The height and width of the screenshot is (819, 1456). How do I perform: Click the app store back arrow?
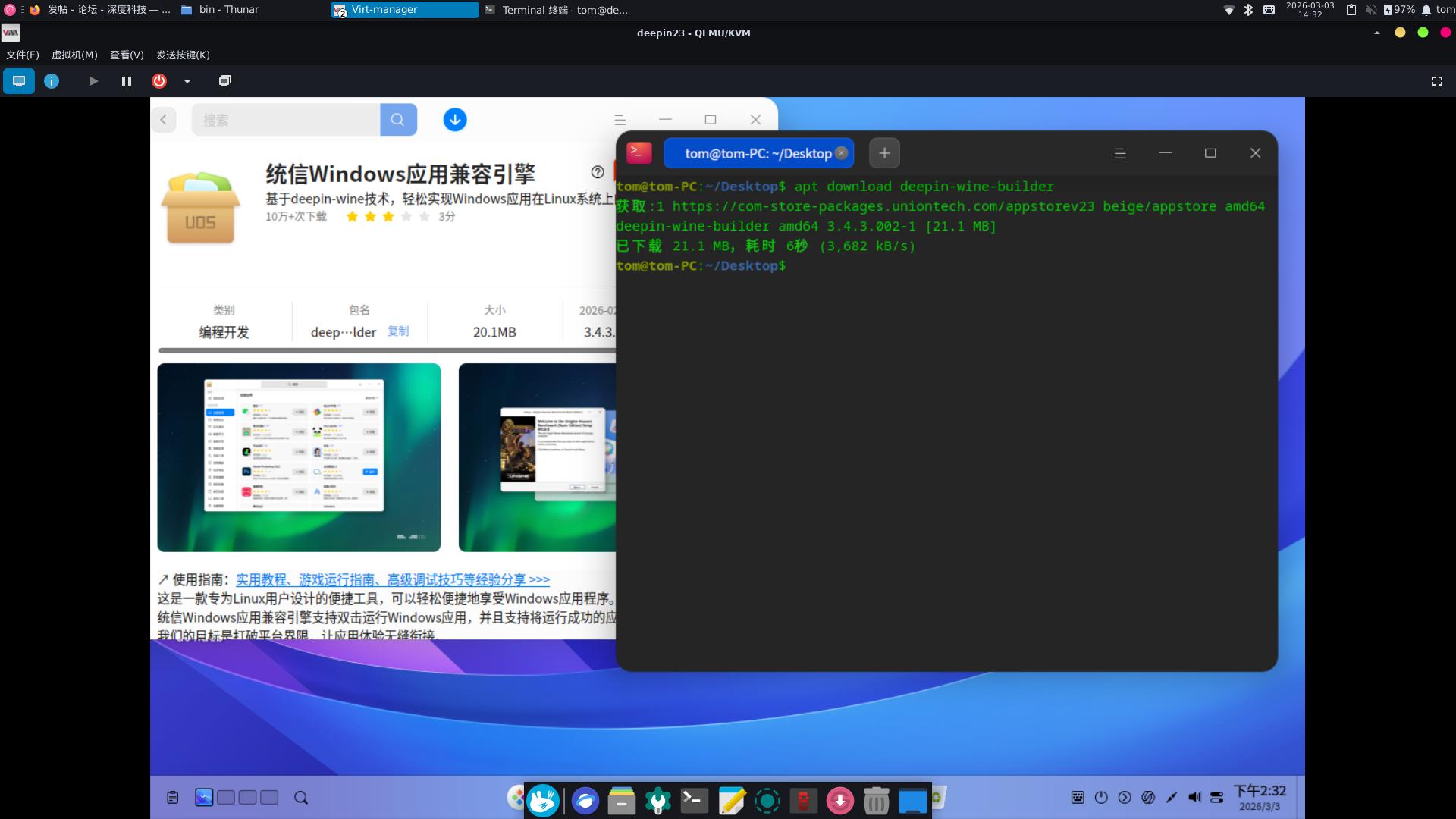[164, 120]
